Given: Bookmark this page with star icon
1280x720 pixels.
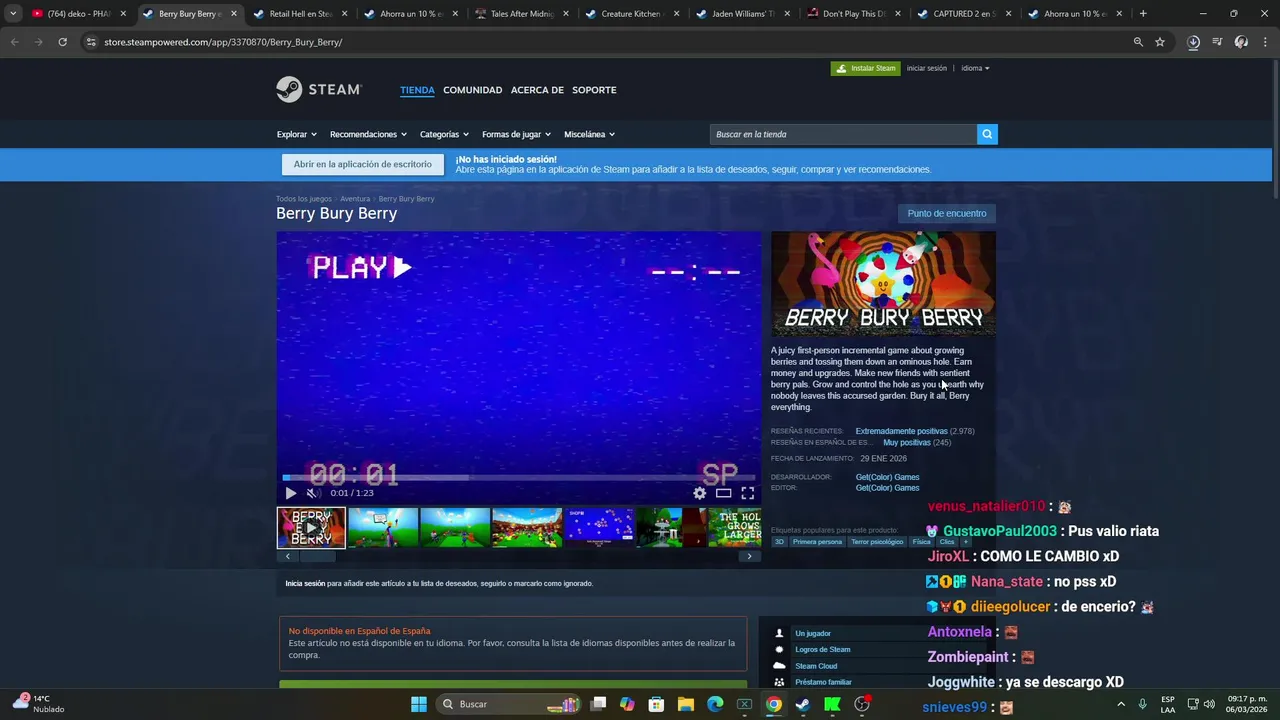Looking at the screenshot, I should 1160,42.
